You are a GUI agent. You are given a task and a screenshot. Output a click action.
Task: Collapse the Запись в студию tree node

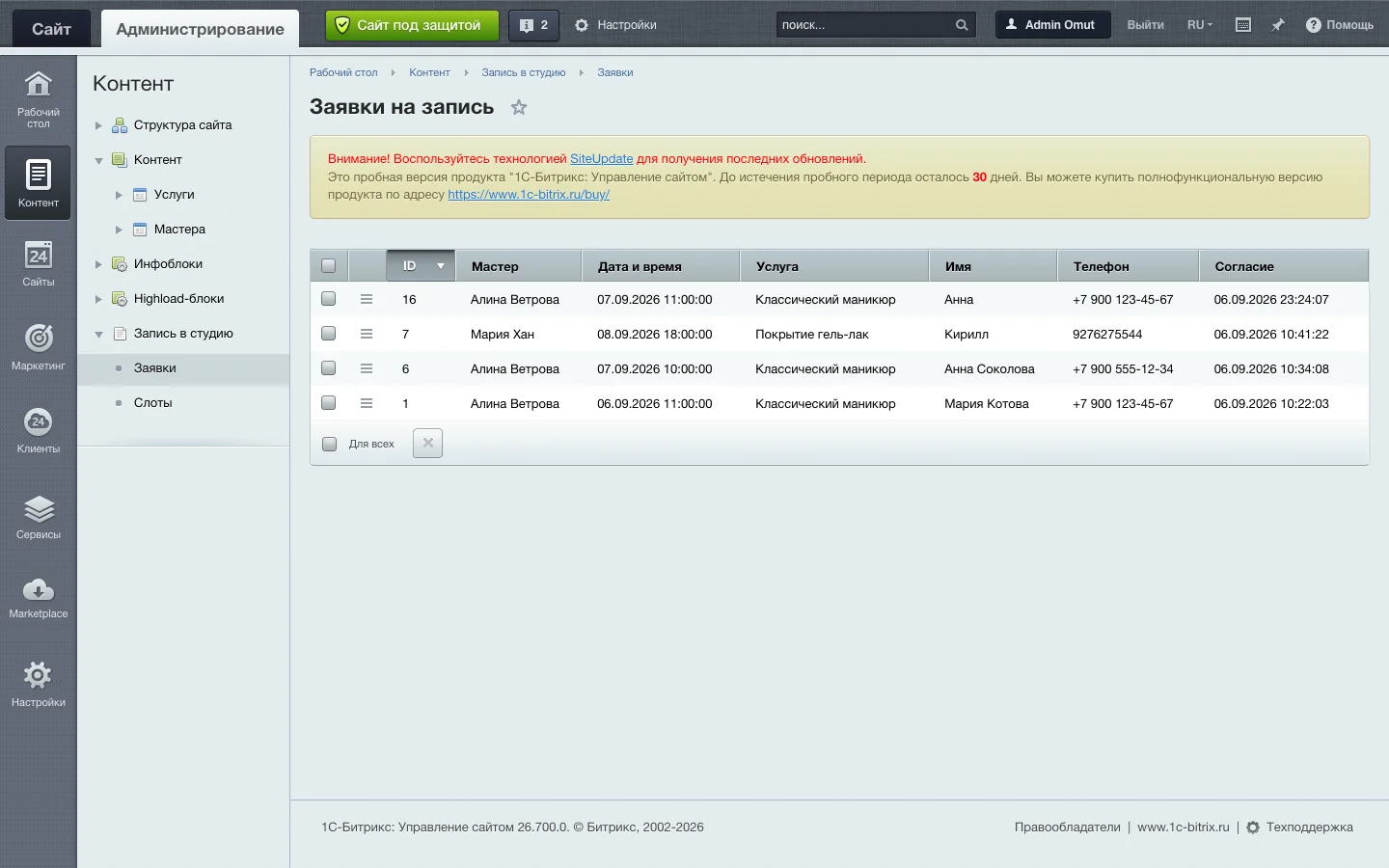98,334
